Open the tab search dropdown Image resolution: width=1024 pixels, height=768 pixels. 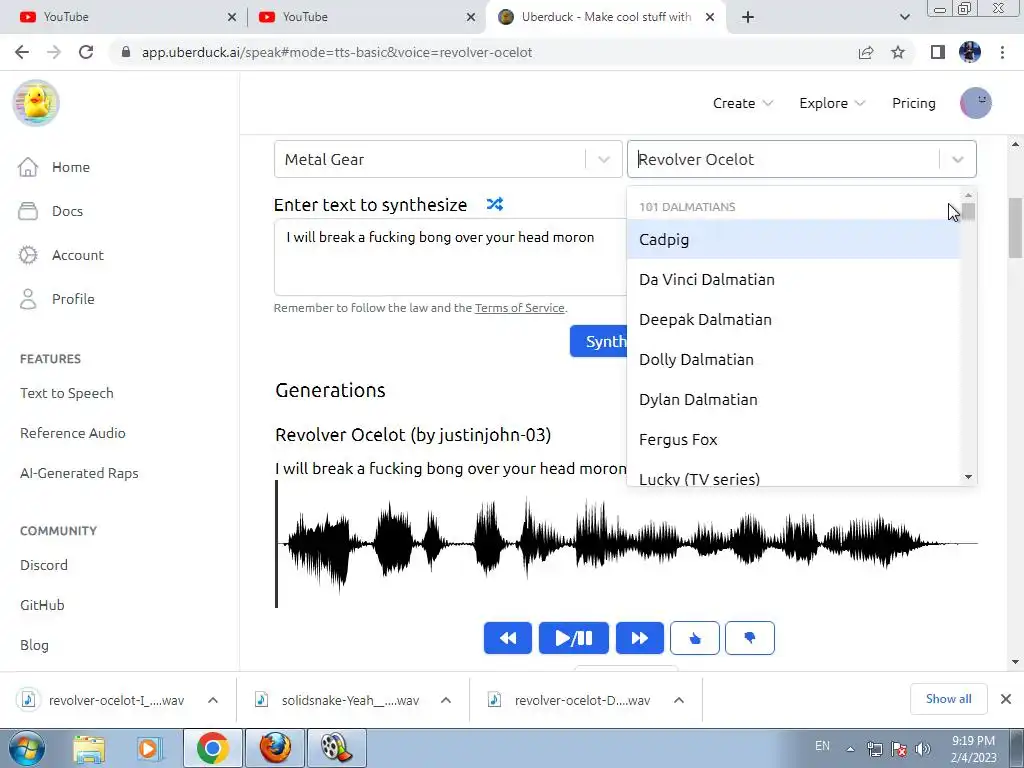[904, 17]
